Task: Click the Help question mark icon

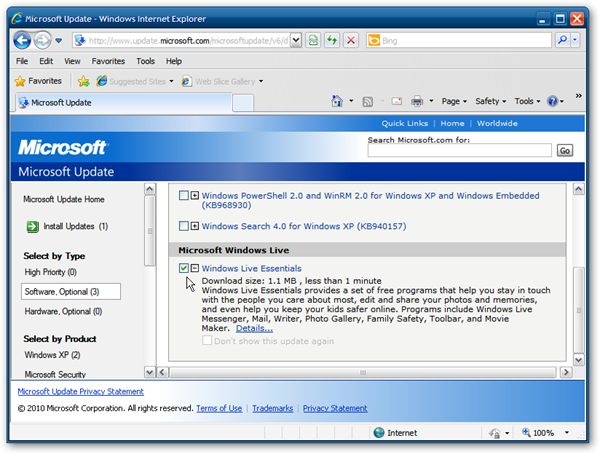Action: click(553, 101)
